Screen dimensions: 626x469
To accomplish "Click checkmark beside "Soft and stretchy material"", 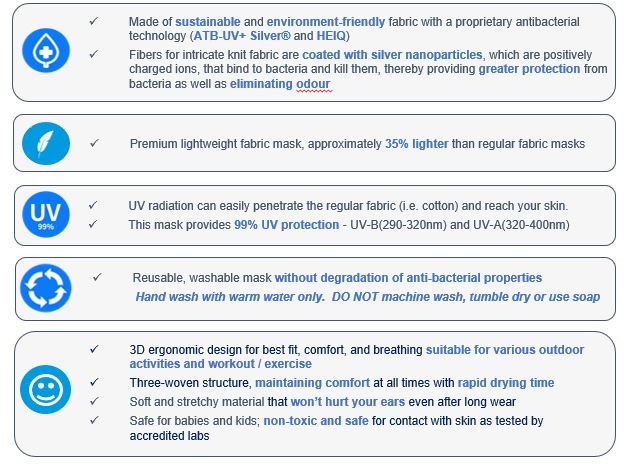I will pos(93,401).
